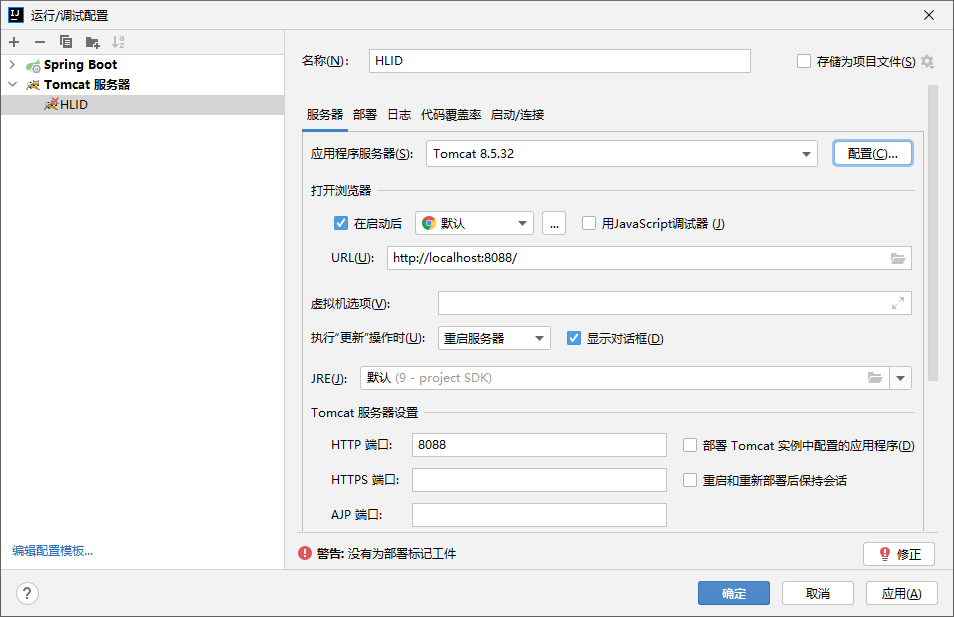The height and width of the screenshot is (617, 954).
Task: Enable deploy apps configured in Tomcat instance
Action: click(689, 445)
